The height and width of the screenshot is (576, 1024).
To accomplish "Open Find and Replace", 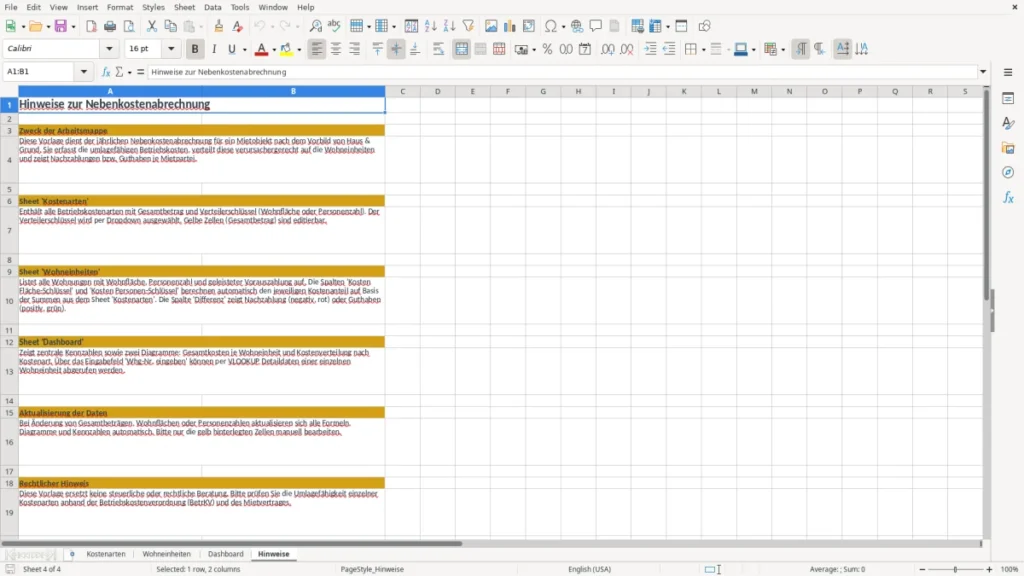I will (315, 26).
